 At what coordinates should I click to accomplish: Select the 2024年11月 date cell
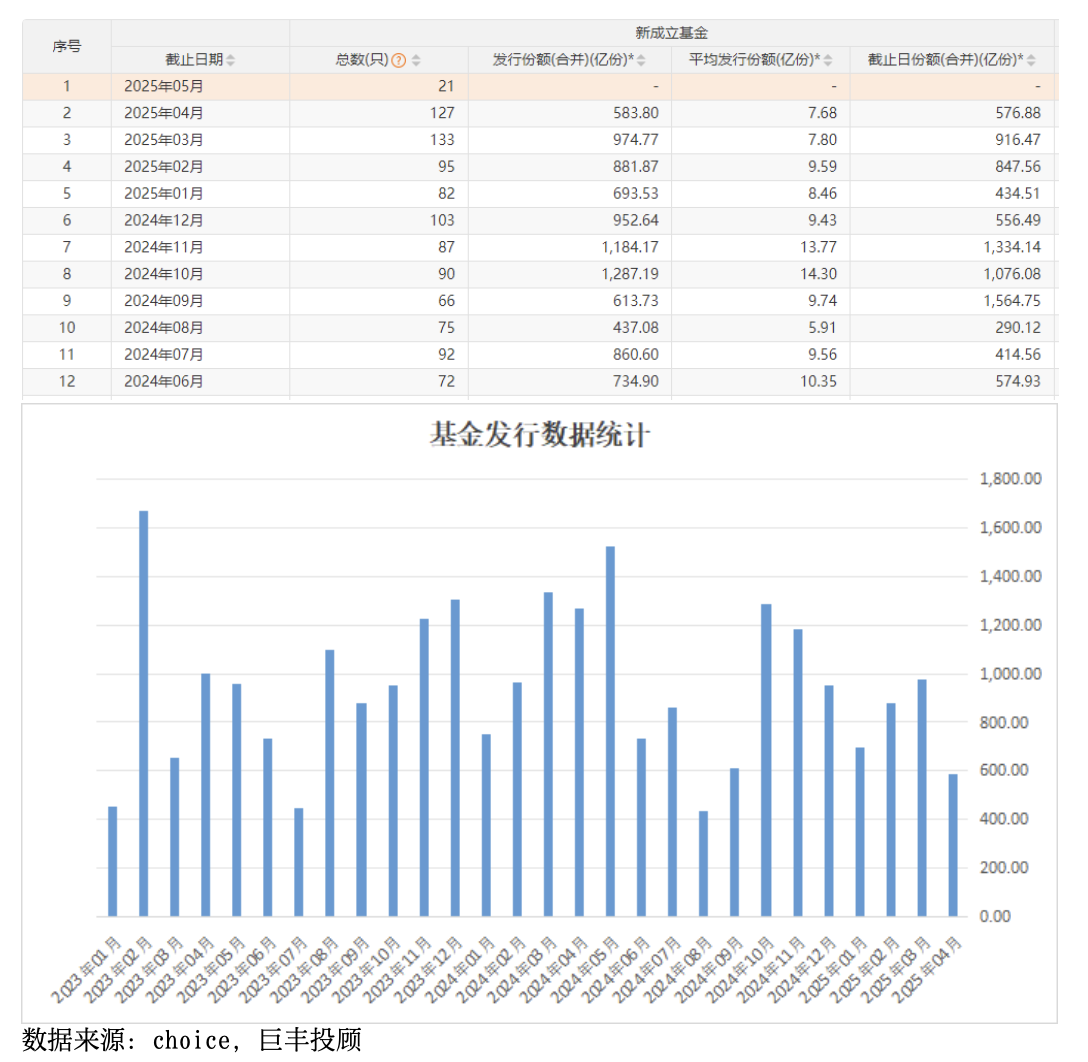click(164, 247)
